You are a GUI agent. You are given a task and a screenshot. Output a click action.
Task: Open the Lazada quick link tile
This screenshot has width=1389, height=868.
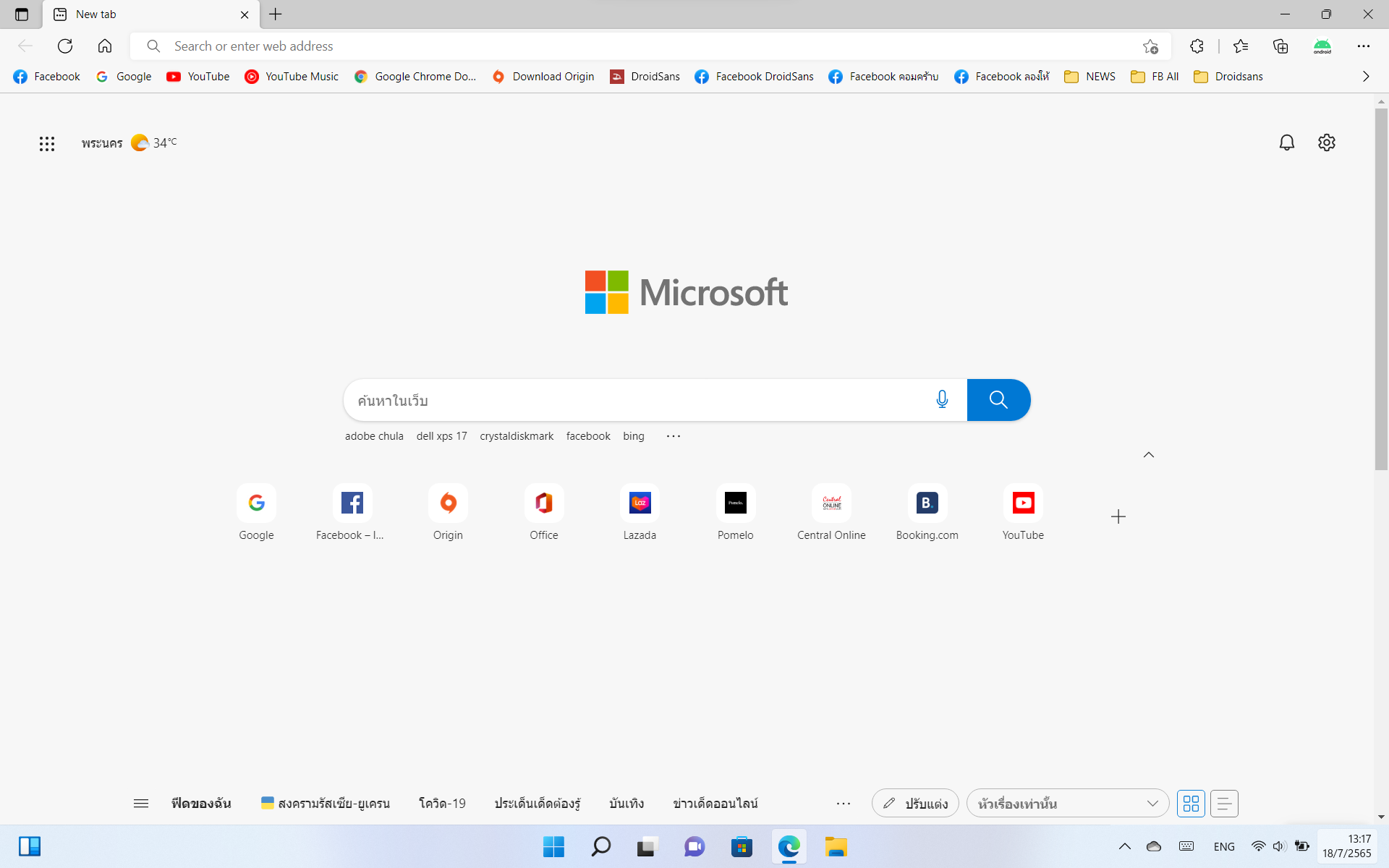tap(640, 512)
